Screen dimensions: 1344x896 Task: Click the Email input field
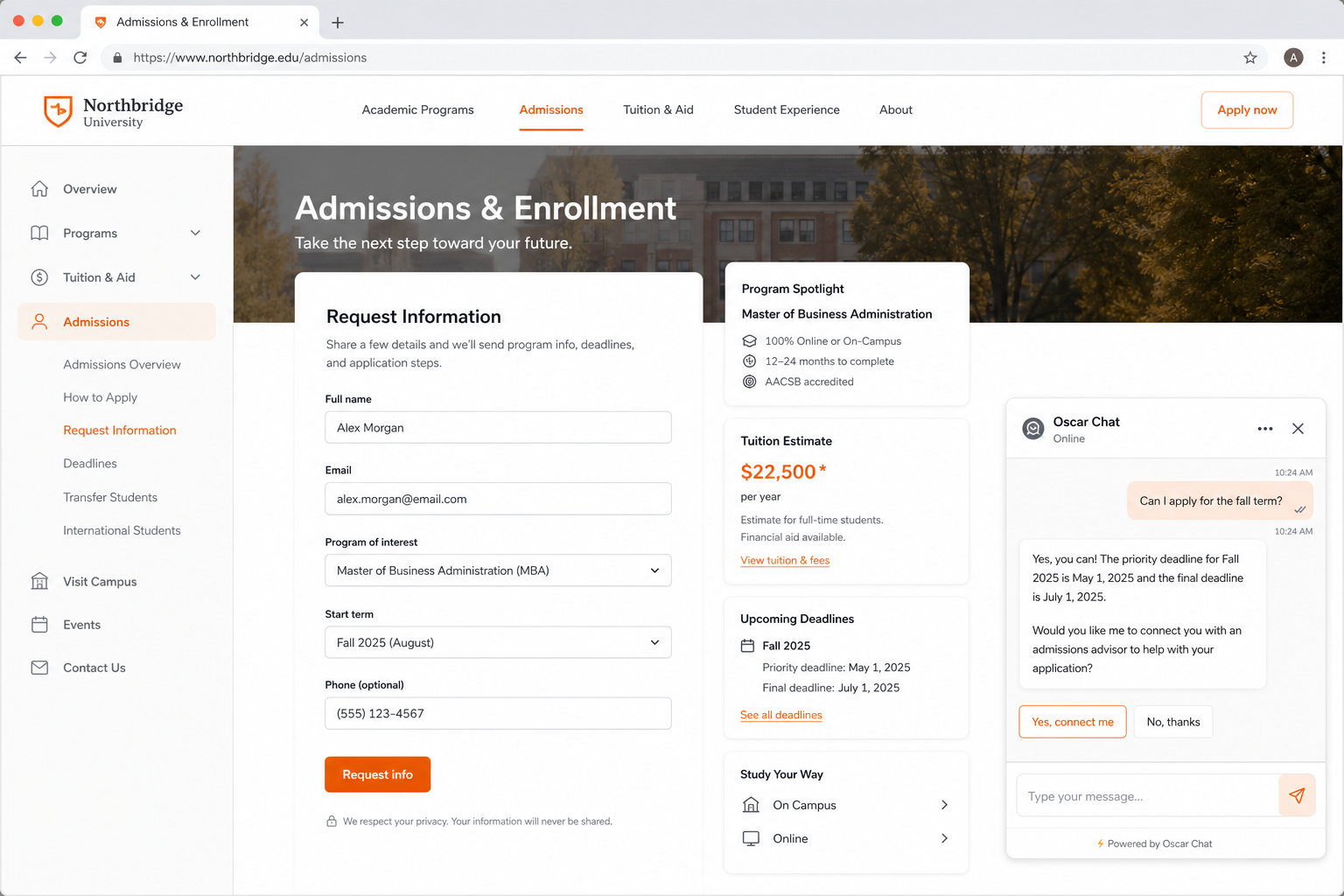(498, 499)
